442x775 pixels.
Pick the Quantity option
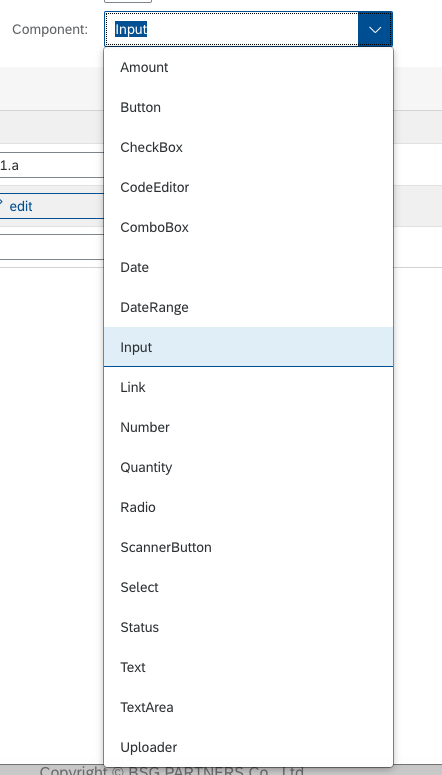(248, 467)
